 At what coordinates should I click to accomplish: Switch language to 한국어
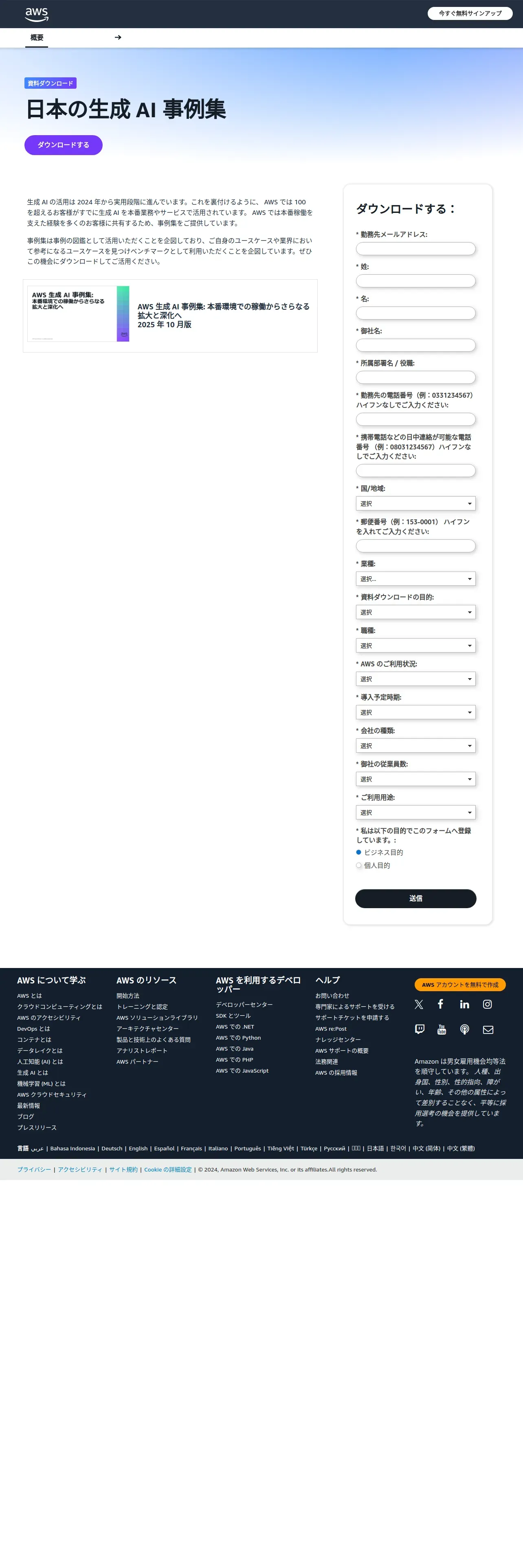398,1149
